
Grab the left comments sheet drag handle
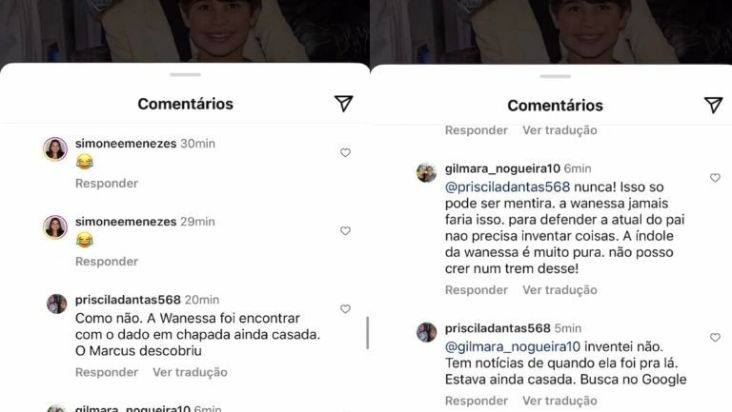(185, 75)
